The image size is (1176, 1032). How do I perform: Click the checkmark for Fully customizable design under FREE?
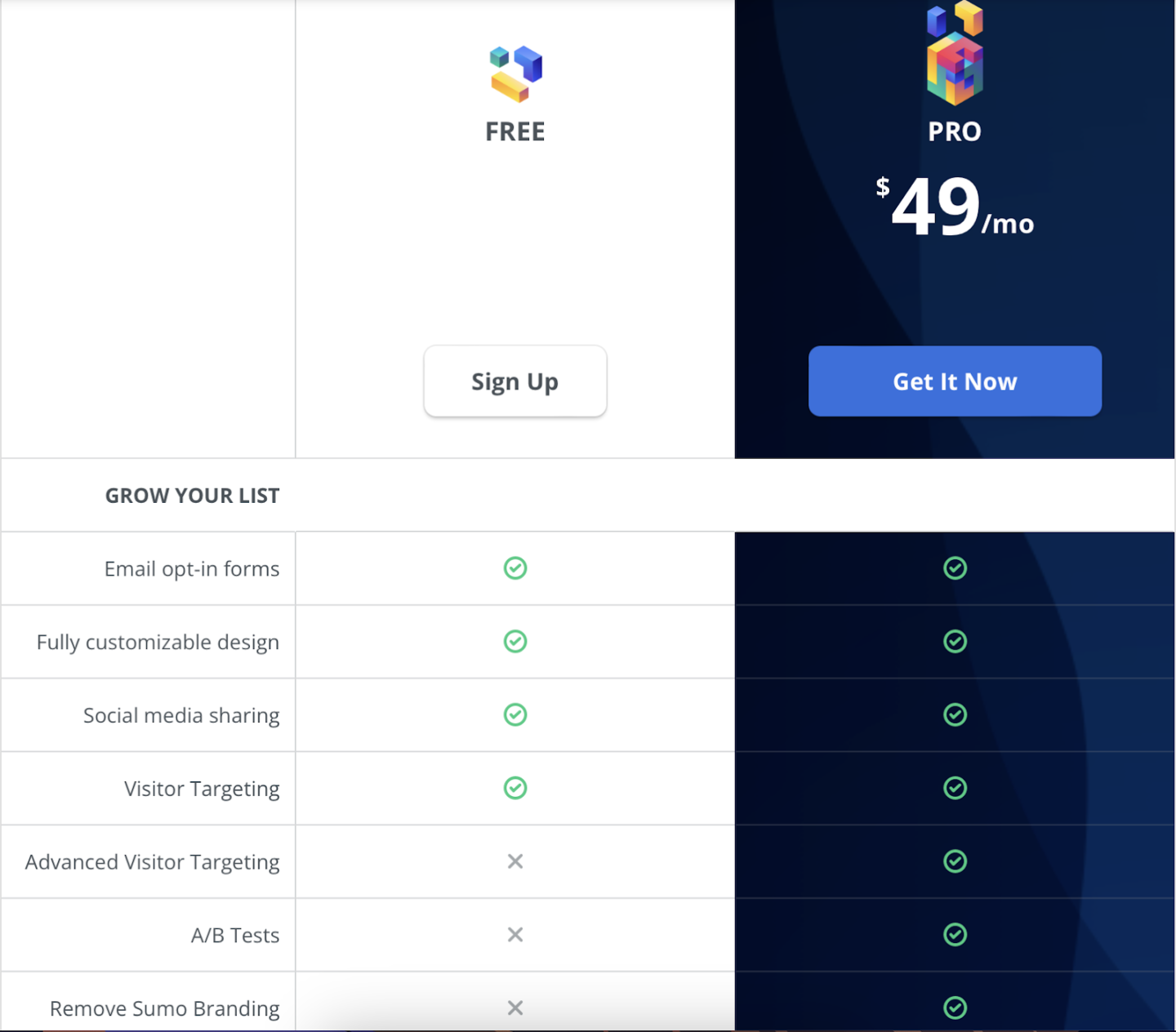515,642
